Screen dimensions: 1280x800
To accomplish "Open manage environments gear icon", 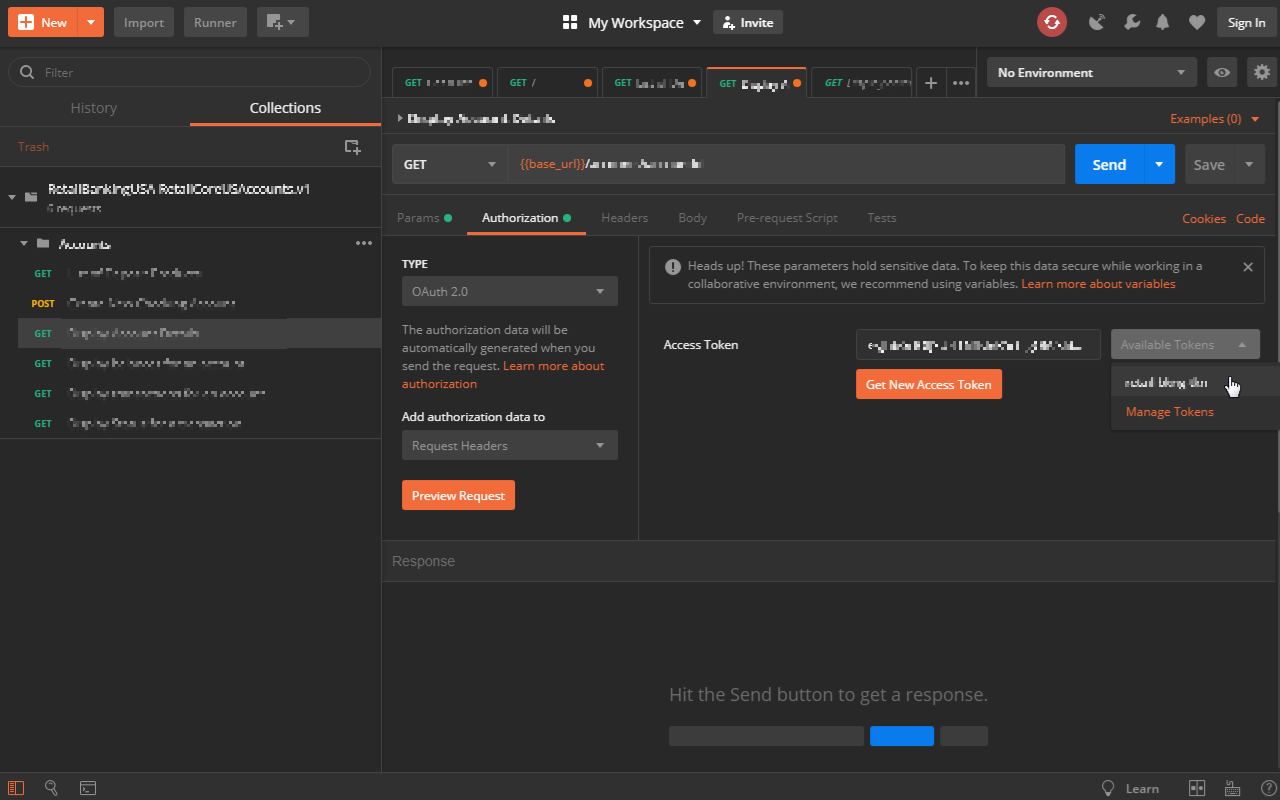I will tap(1262, 72).
